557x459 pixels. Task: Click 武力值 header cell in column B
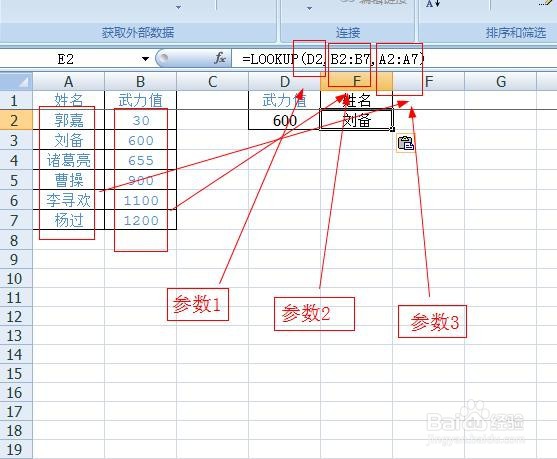click(141, 100)
